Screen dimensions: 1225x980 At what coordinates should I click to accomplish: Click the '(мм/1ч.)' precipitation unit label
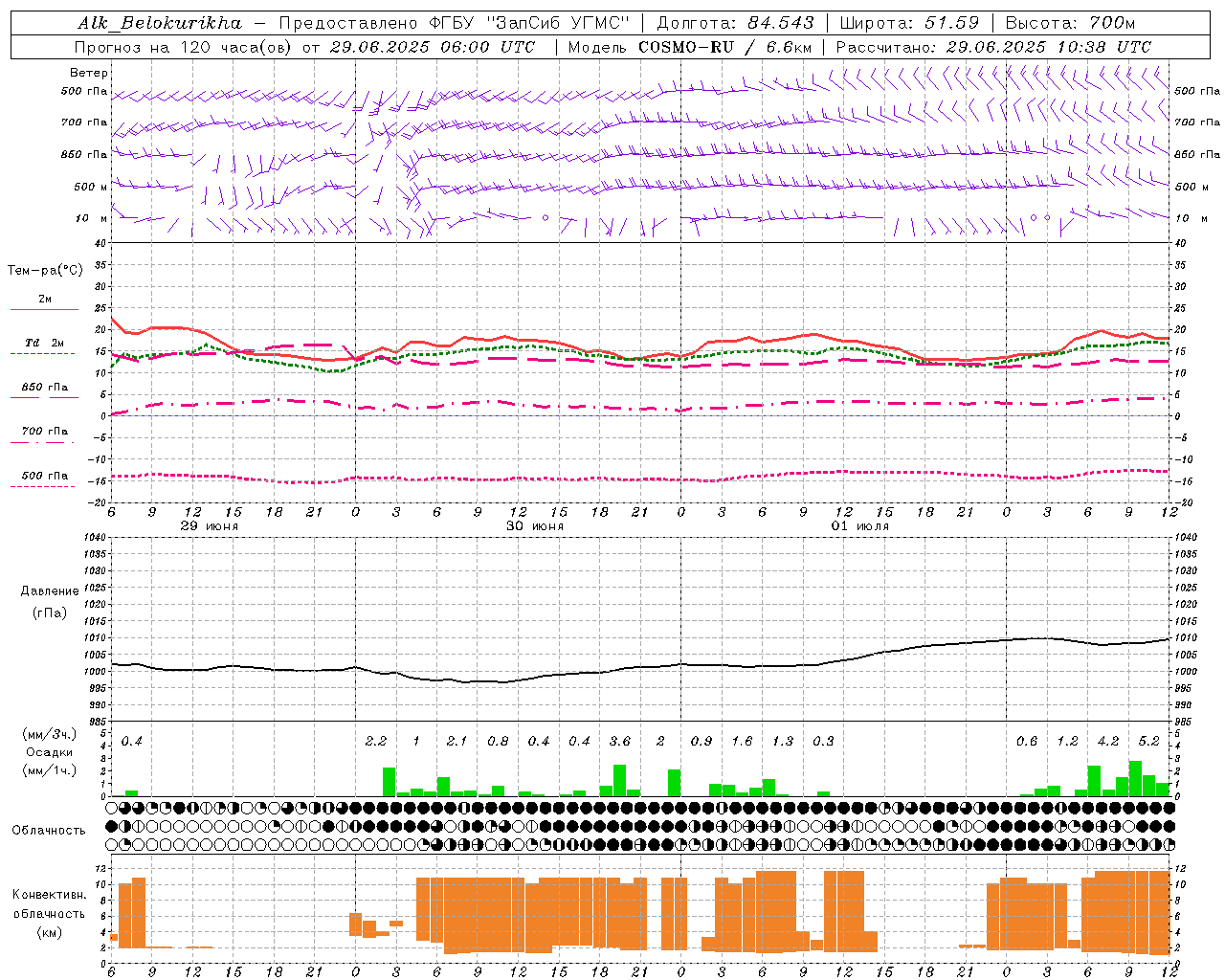tap(49, 770)
